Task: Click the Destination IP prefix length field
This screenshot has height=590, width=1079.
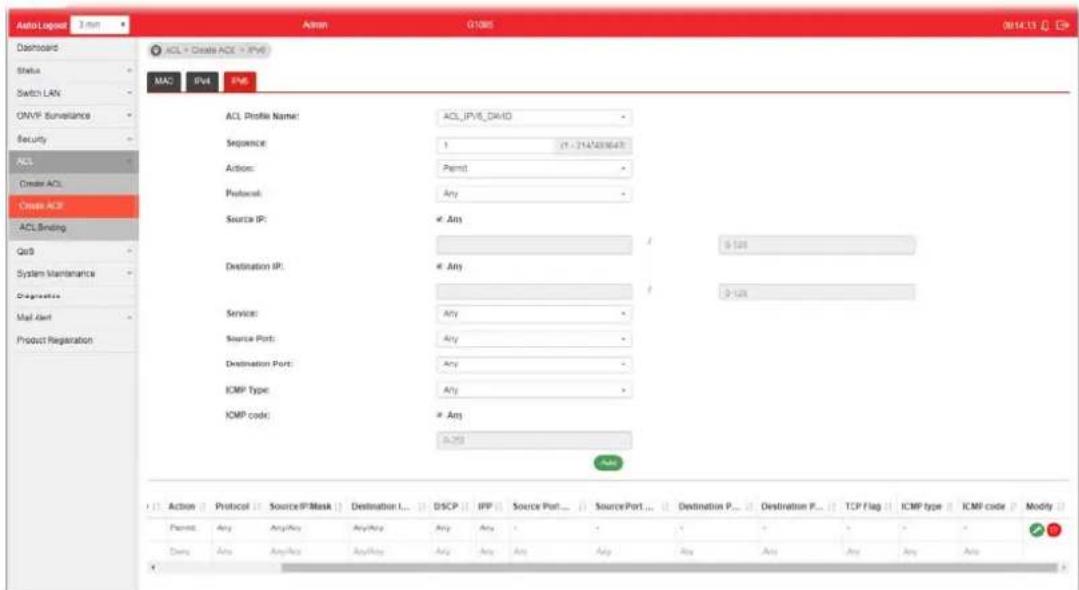Action: (817, 293)
